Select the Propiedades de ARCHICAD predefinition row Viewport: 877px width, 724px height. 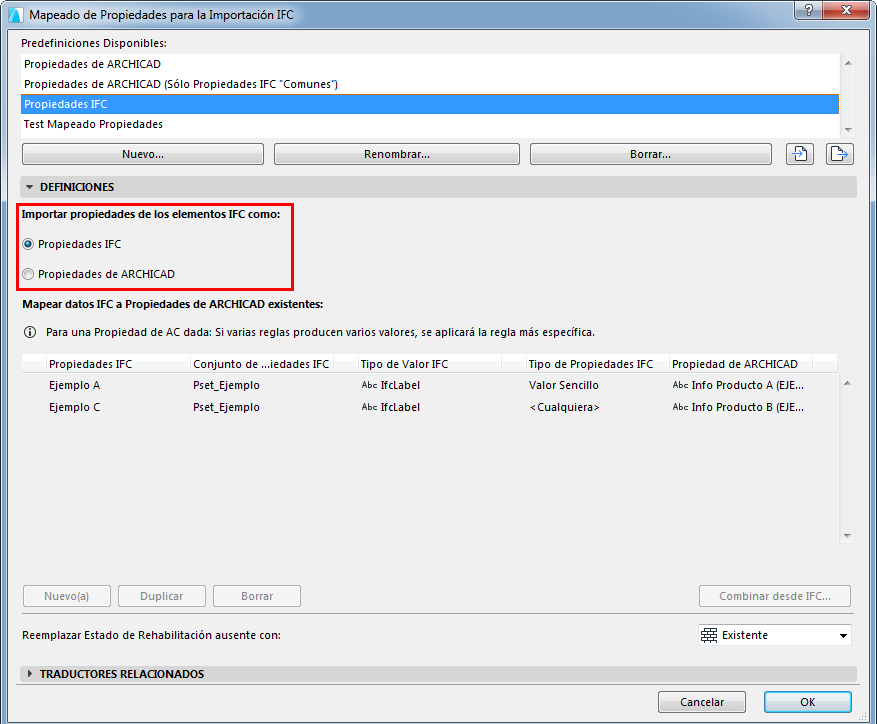[430, 64]
